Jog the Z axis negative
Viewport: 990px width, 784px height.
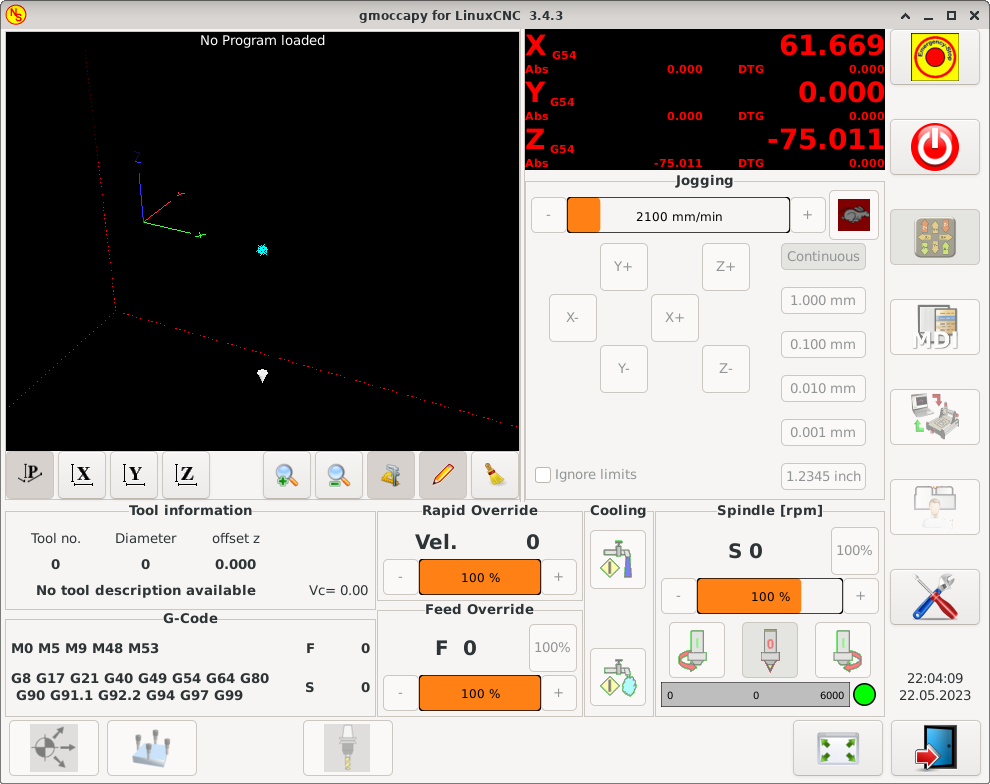pyautogui.click(x=725, y=368)
